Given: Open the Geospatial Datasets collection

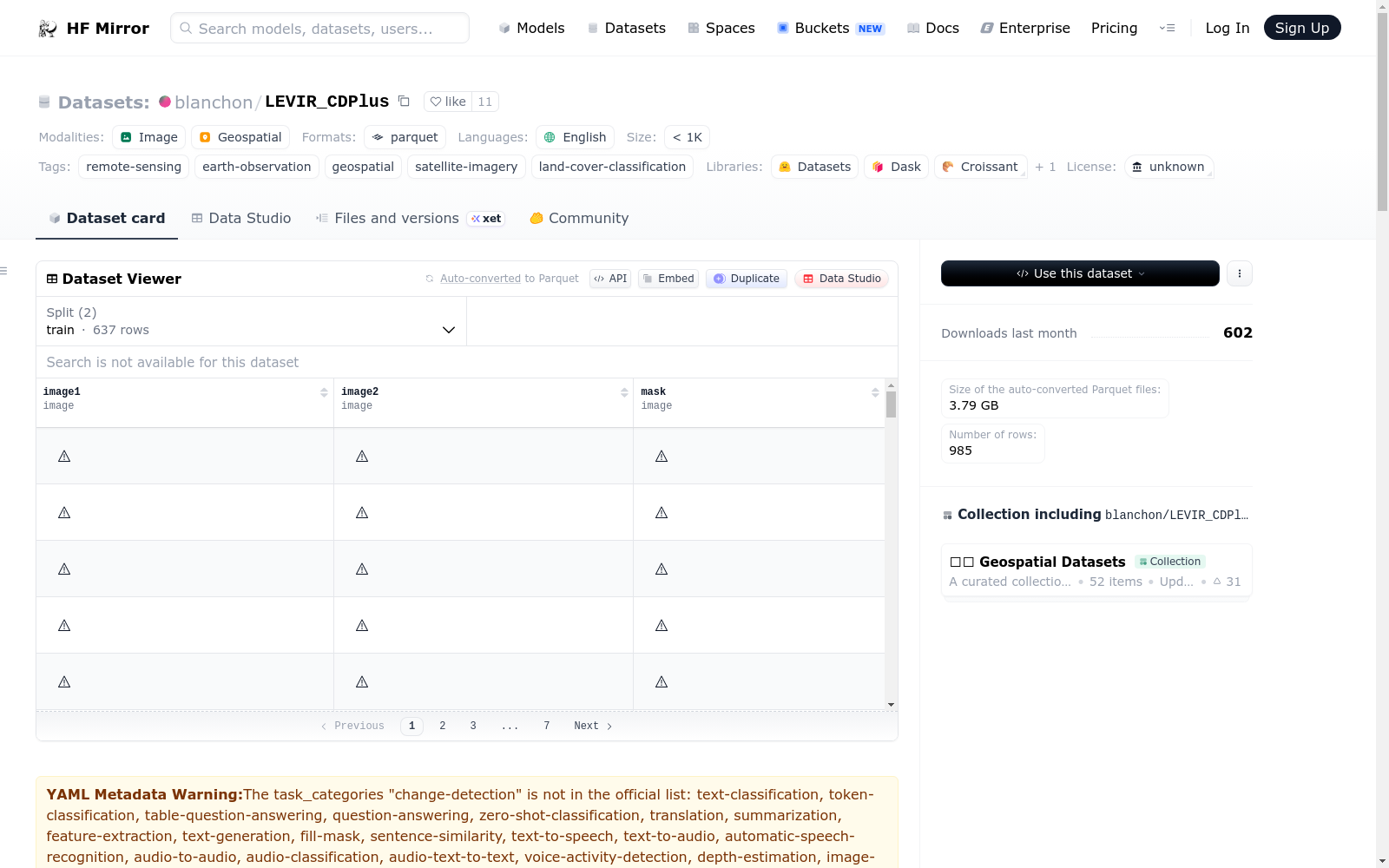Looking at the screenshot, I should [1096, 570].
